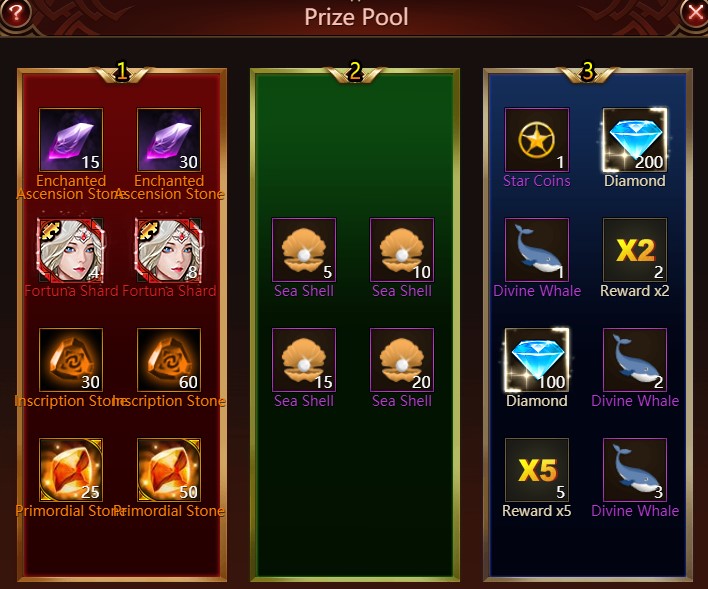Click the Divine Whale with quantity 3
Viewport: 708px width, 589px height.
(x=635, y=470)
